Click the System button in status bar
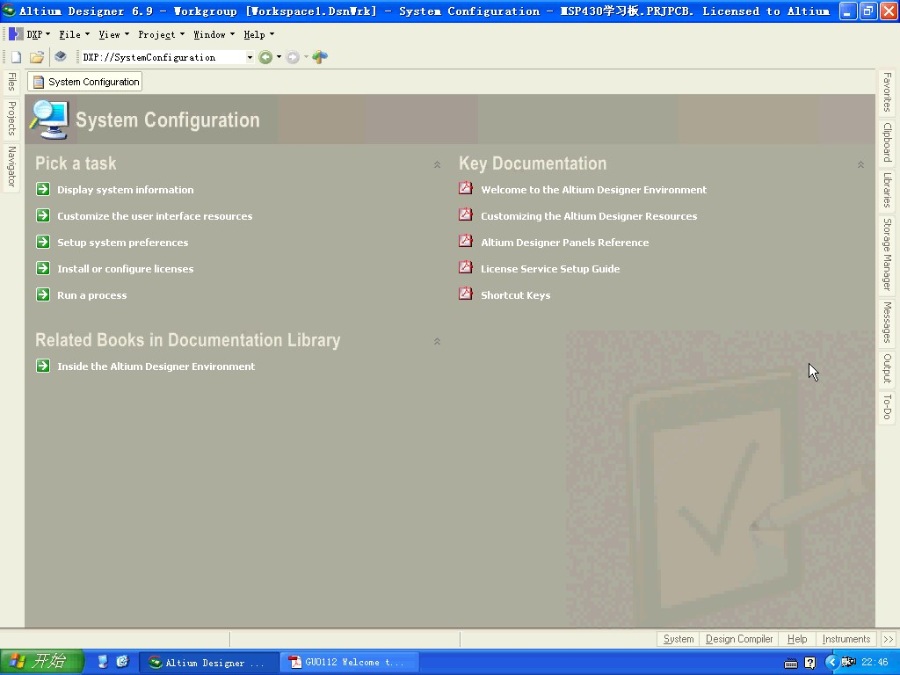 coord(678,639)
